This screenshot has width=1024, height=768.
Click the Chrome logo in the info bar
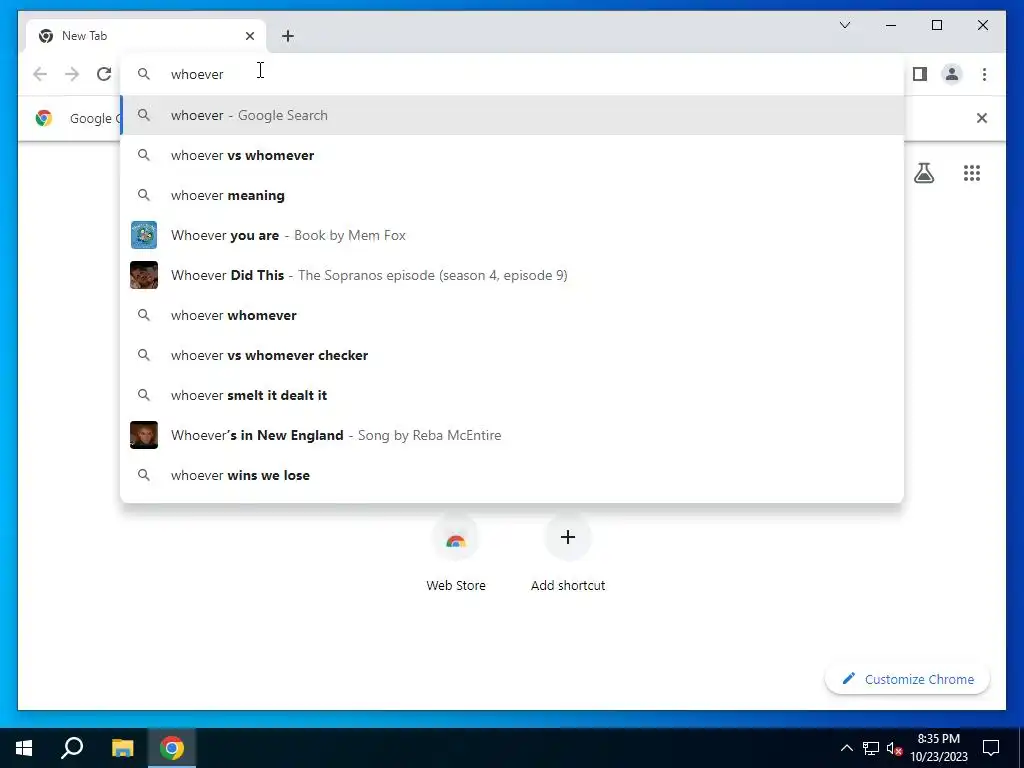[44, 118]
